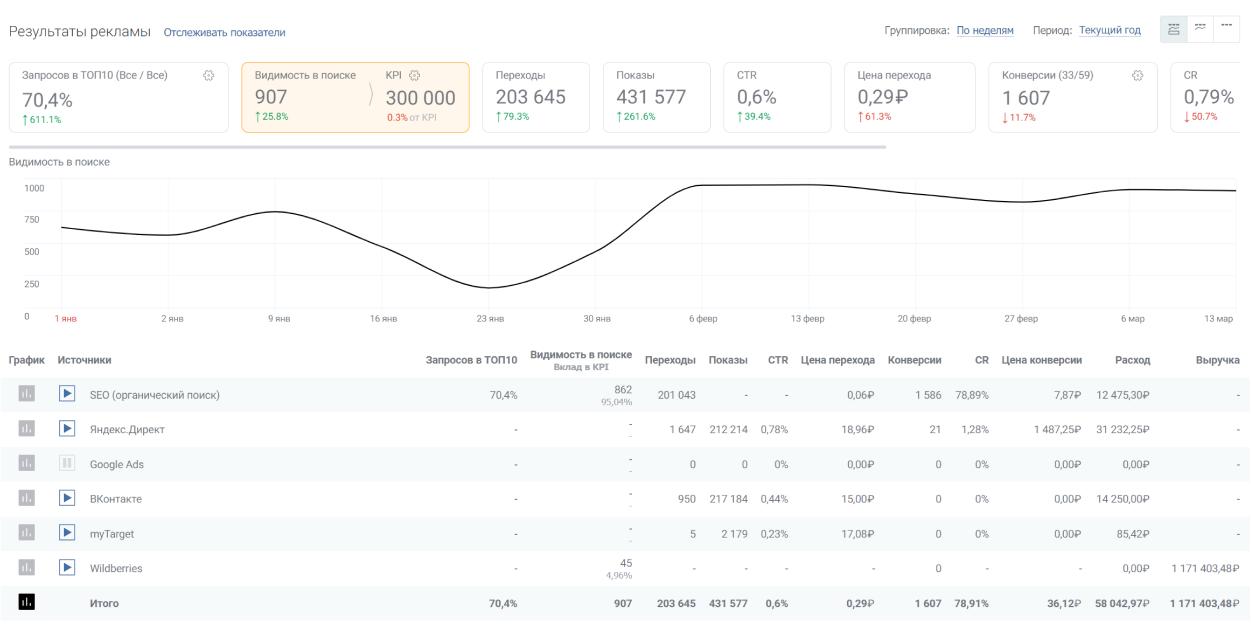Click the total Расход value '58 042,97₽'
The height and width of the screenshot is (624, 1251).
pyautogui.click(x=1123, y=603)
